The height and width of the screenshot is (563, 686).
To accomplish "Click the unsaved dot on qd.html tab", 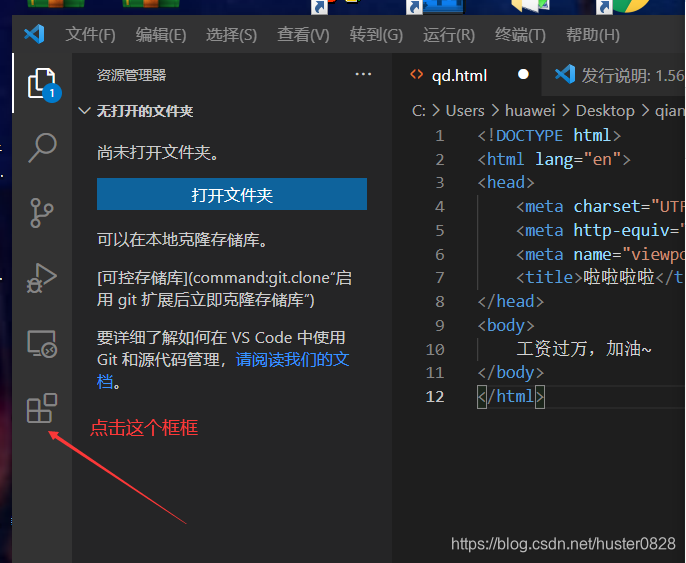I will 523,75.
